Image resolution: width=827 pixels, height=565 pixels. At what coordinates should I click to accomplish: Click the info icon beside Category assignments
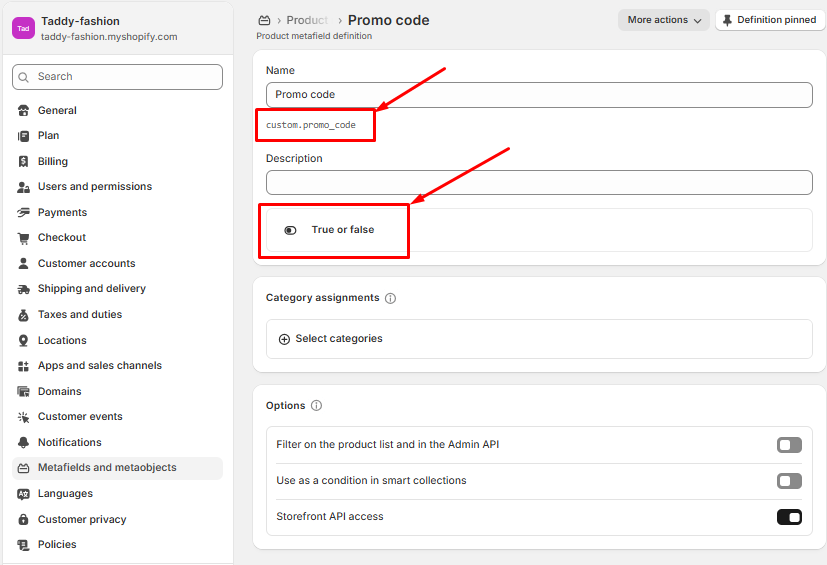pos(390,298)
